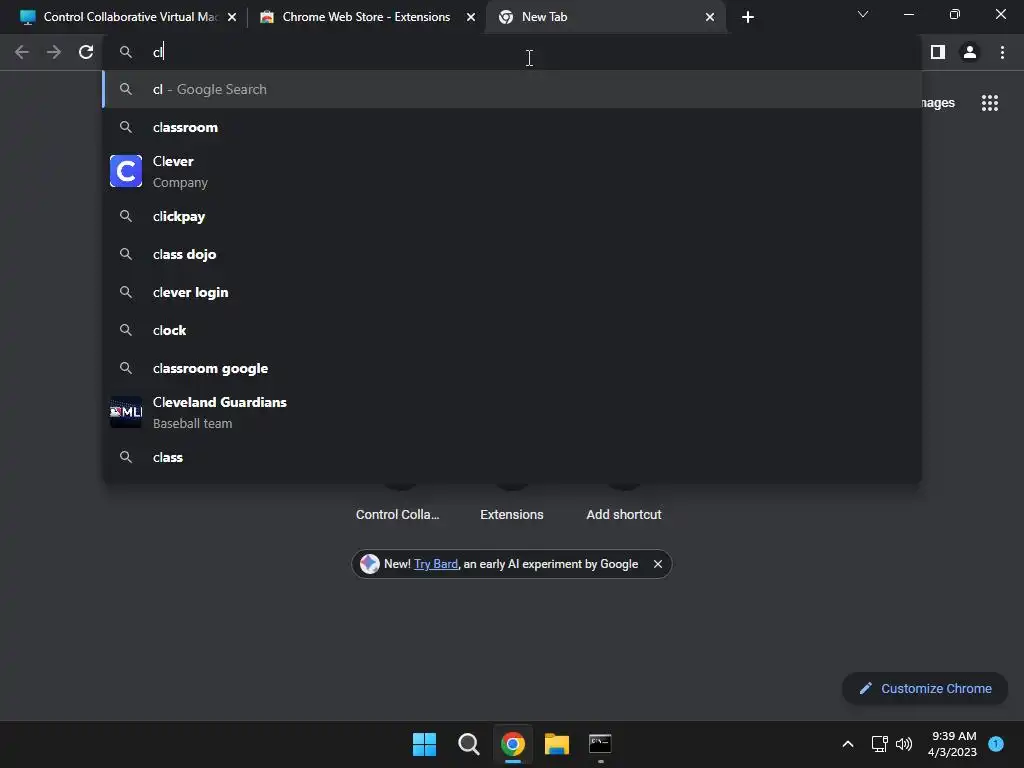Open the terminal taskbar icon
The width and height of the screenshot is (1024, 768).
click(x=600, y=744)
